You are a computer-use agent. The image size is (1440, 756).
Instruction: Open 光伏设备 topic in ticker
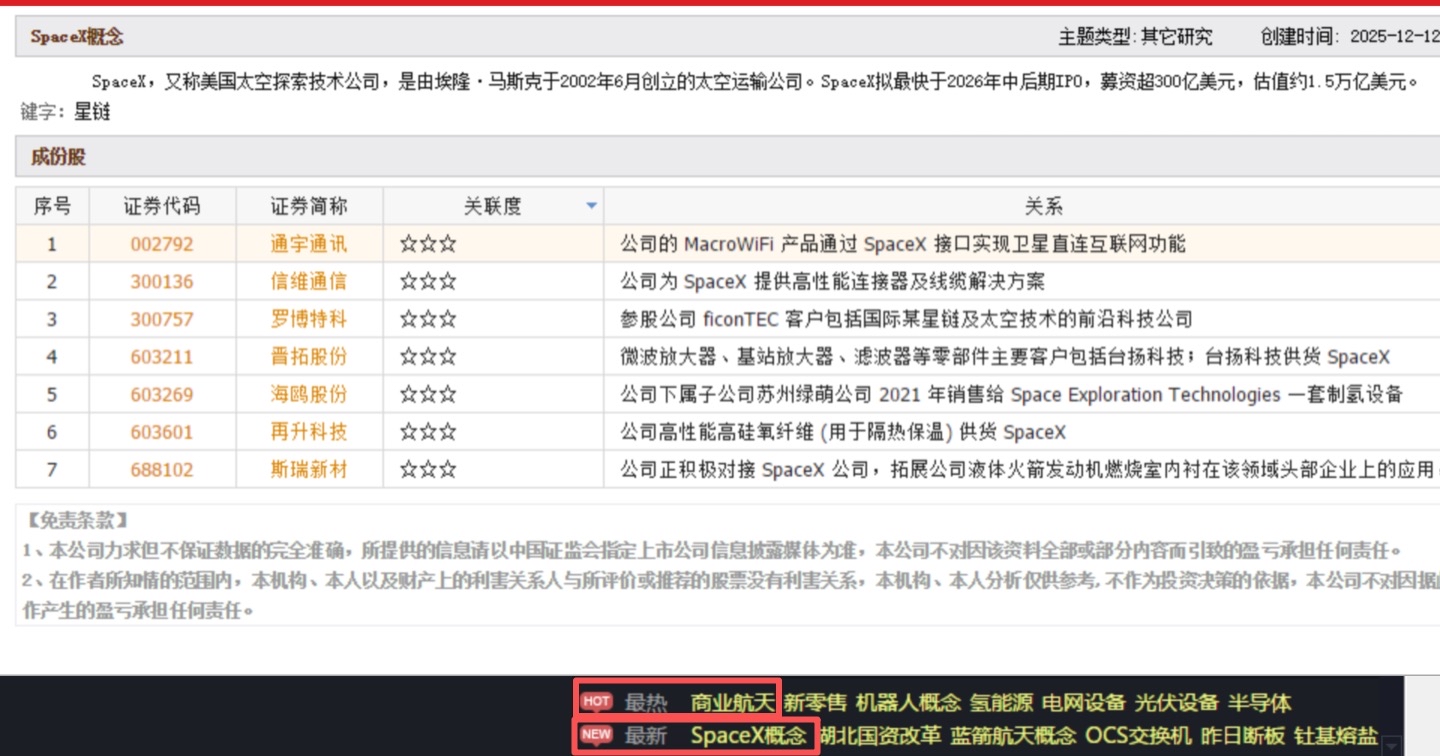coord(1177,703)
